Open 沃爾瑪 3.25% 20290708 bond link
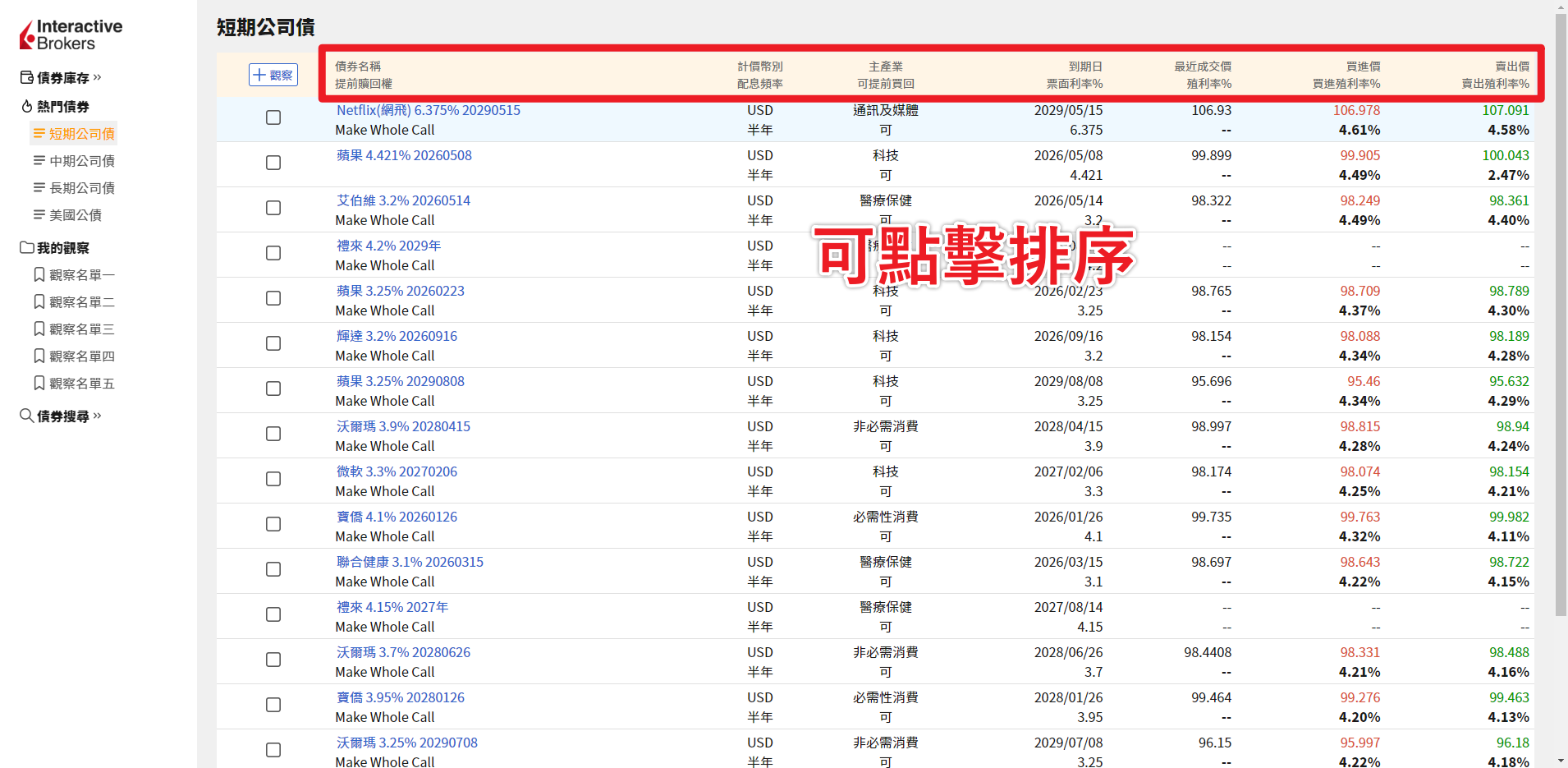The image size is (1568, 768). coord(407,743)
